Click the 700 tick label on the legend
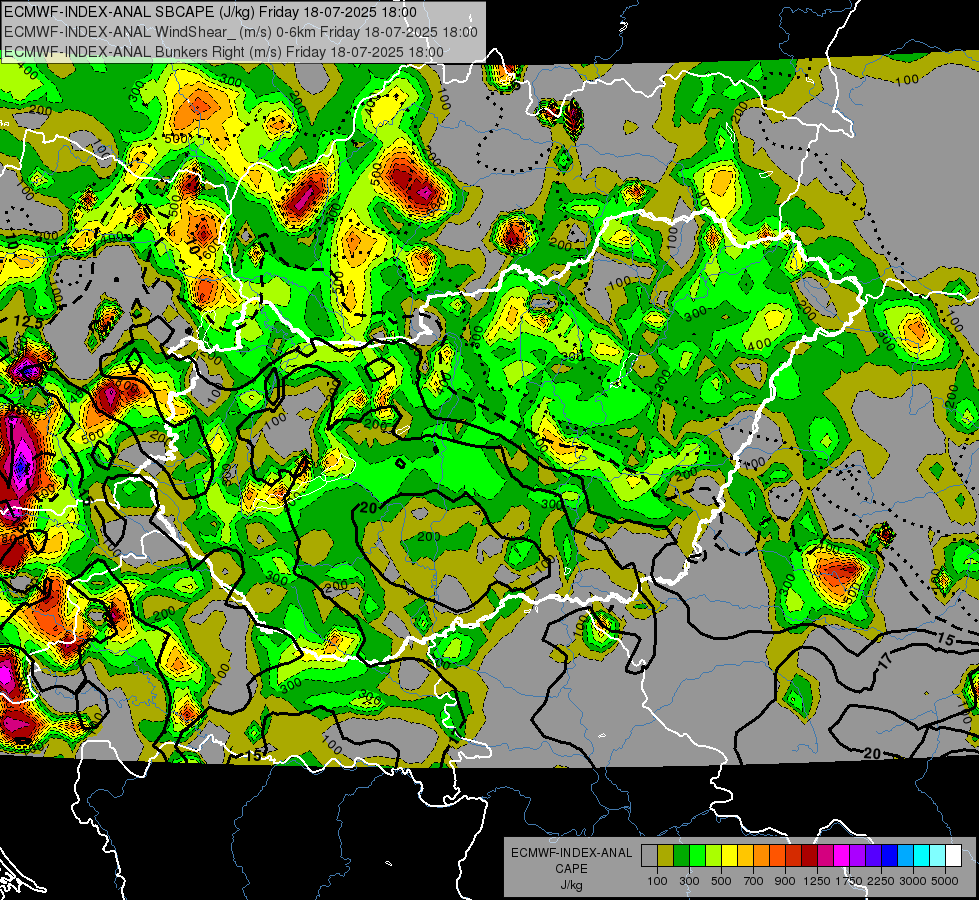This screenshot has width=979, height=900. 754,881
